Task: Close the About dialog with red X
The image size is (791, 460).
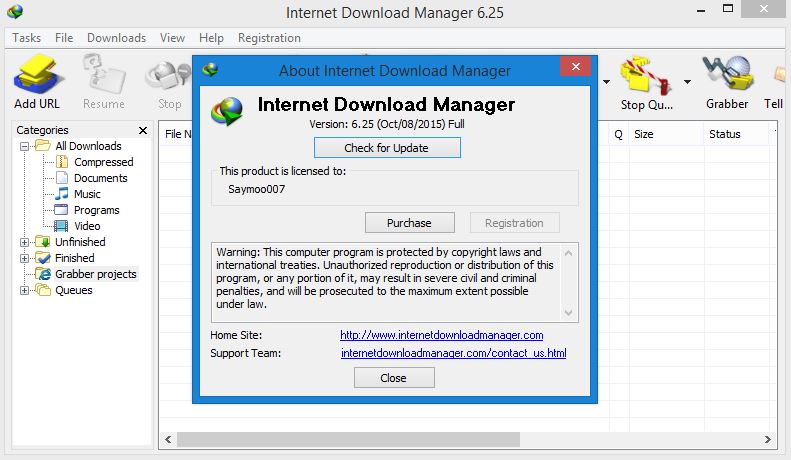Action: [575, 67]
